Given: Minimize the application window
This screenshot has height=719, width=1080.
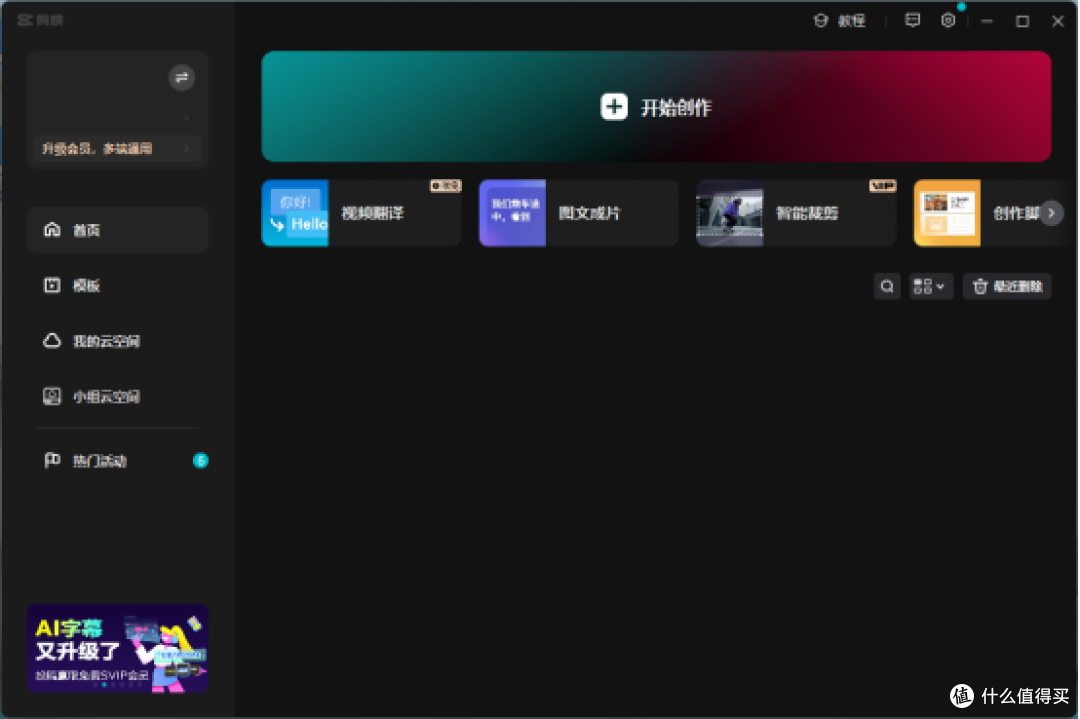Looking at the screenshot, I should 987,21.
